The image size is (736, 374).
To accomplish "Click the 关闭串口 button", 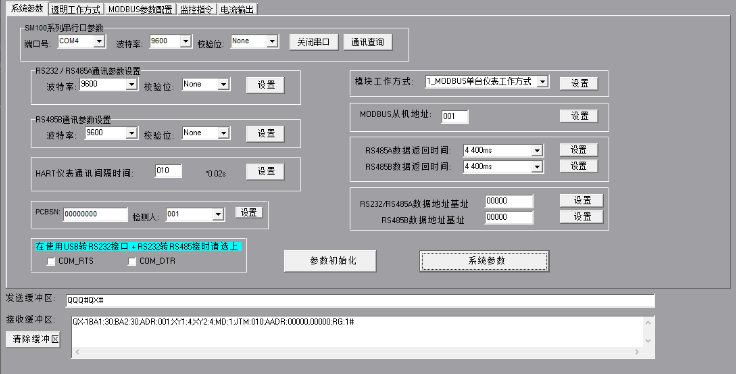I will (x=314, y=42).
